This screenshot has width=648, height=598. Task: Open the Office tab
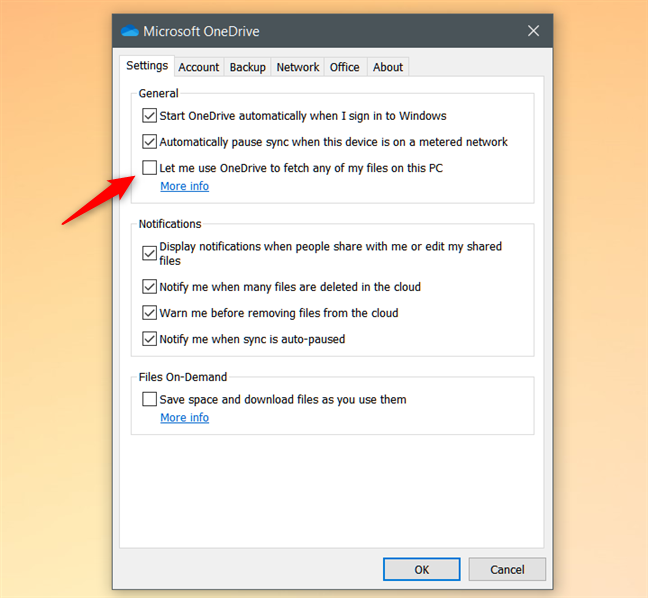345,67
